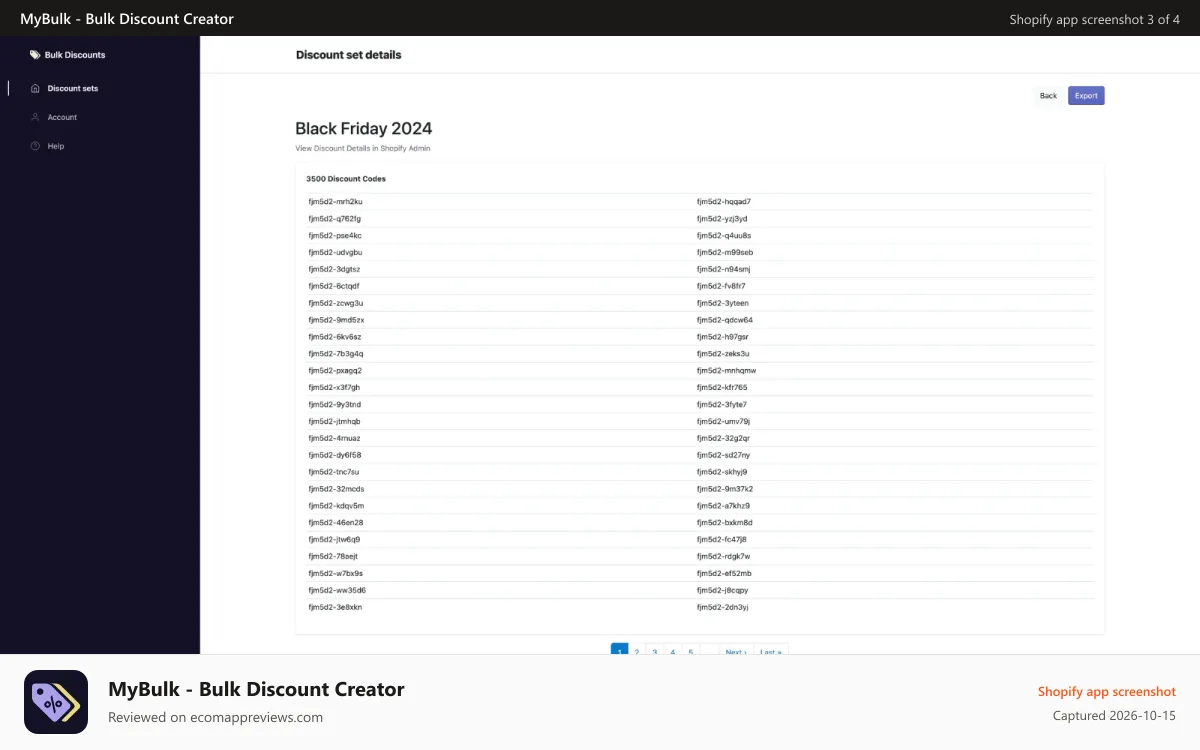
Task: Select code fjm5d2-q4uu8s
Action: click(x=724, y=235)
